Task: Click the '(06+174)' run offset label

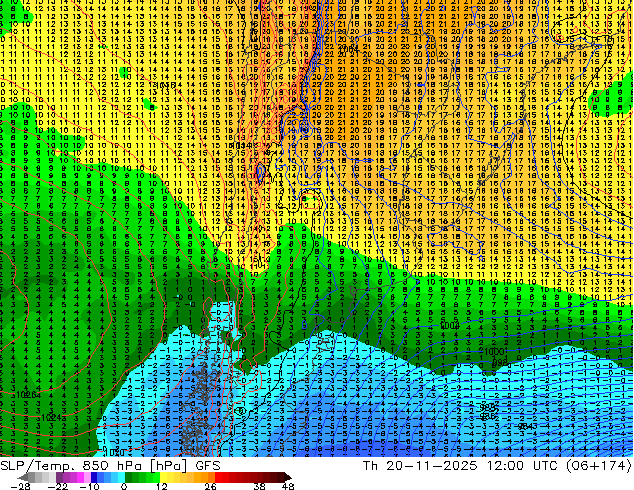Action: 598,466
